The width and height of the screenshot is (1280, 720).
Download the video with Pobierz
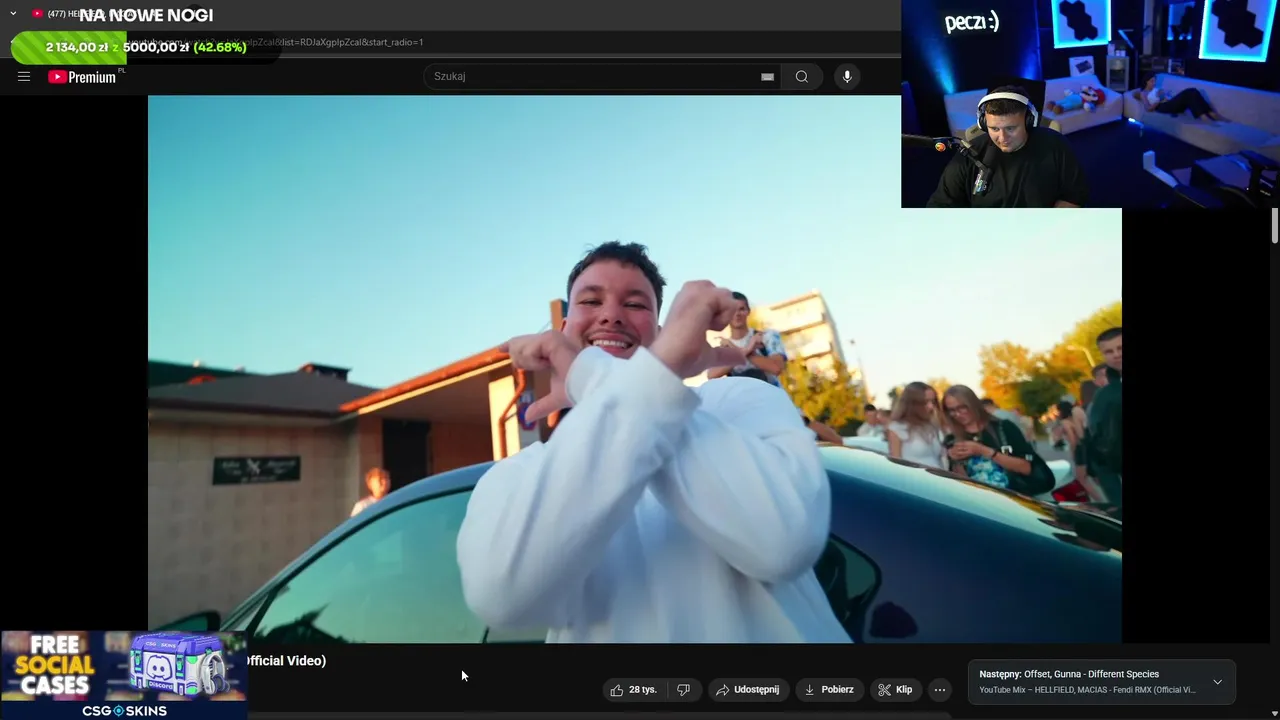pyautogui.click(x=829, y=689)
